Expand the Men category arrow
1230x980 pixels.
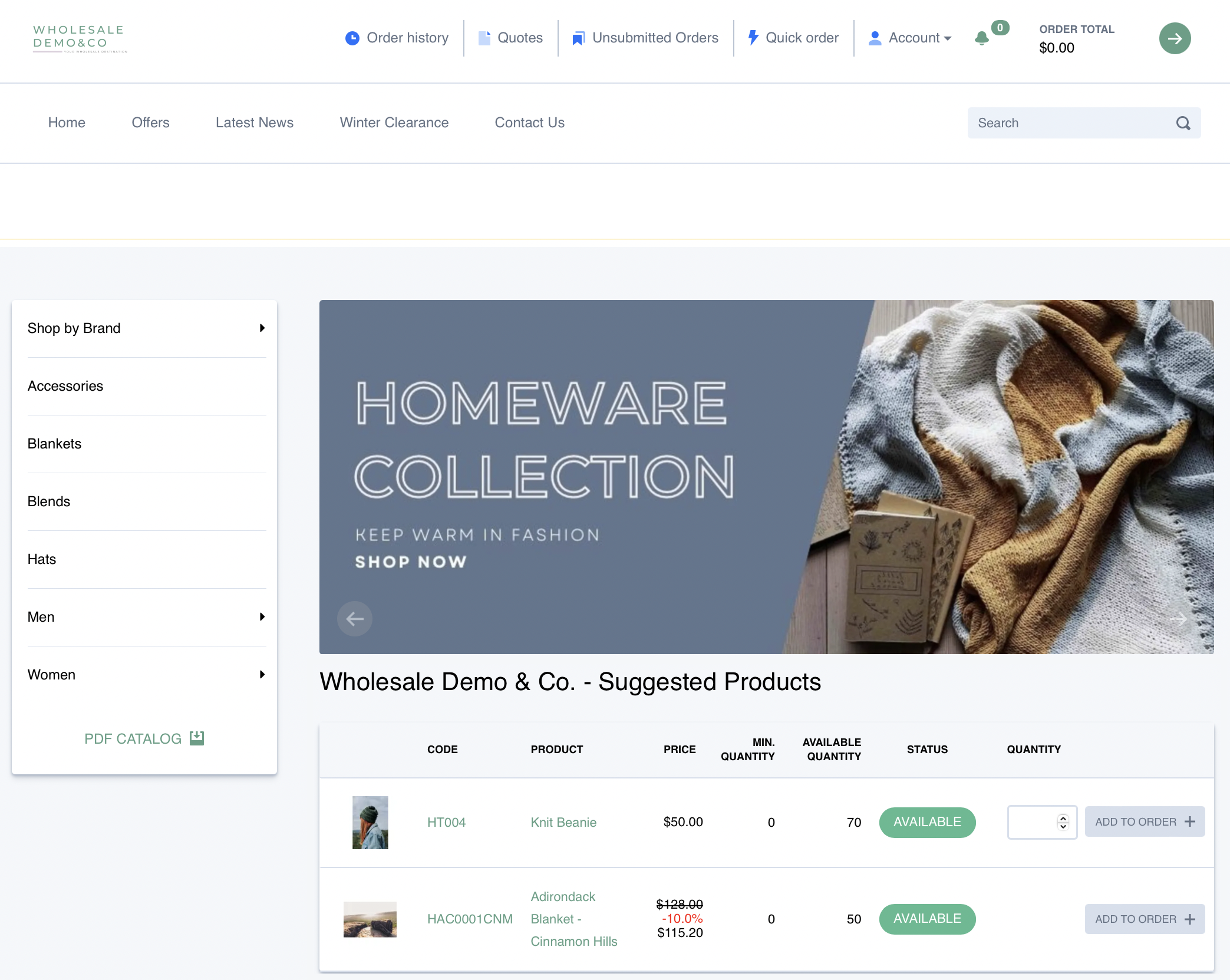[262, 617]
